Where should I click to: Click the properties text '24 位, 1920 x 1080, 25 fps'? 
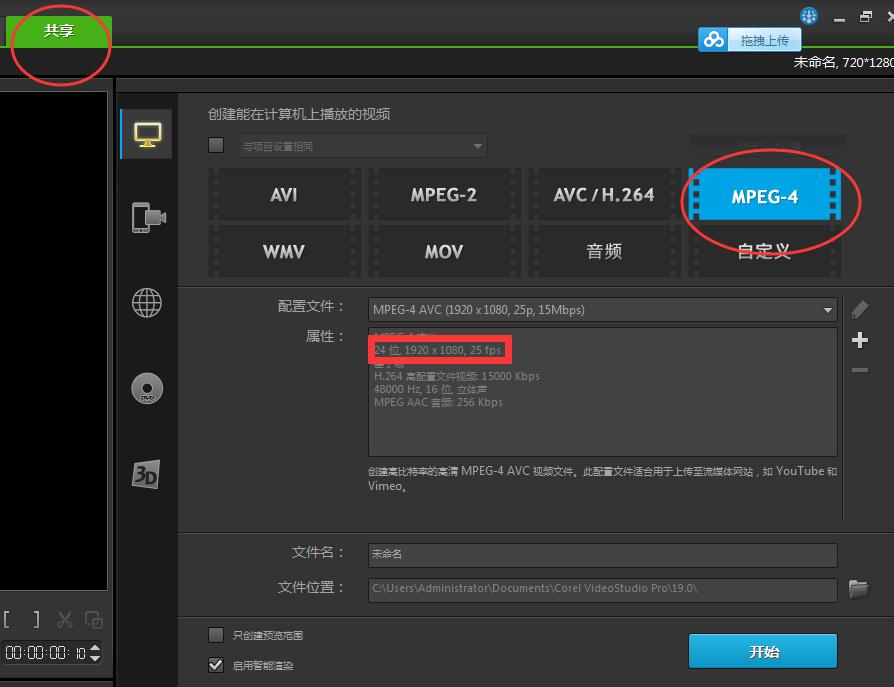[x=437, y=350]
